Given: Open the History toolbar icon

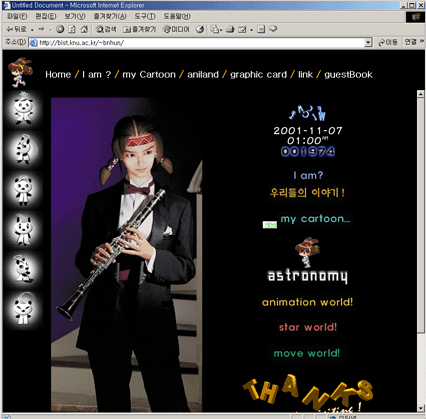Looking at the screenshot, I should click(x=200, y=29).
